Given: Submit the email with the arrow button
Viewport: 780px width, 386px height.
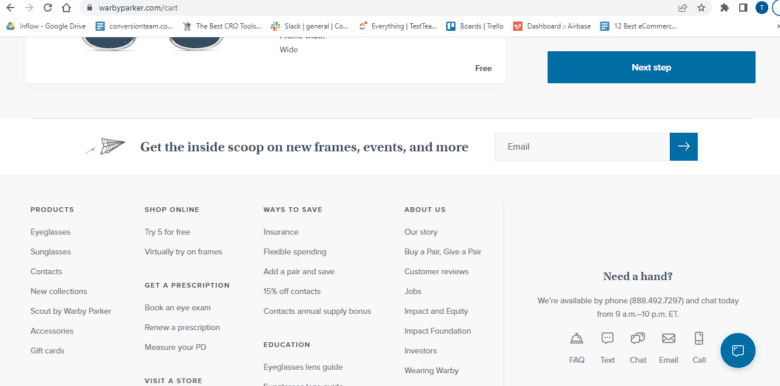Looking at the screenshot, I should 683,146.
